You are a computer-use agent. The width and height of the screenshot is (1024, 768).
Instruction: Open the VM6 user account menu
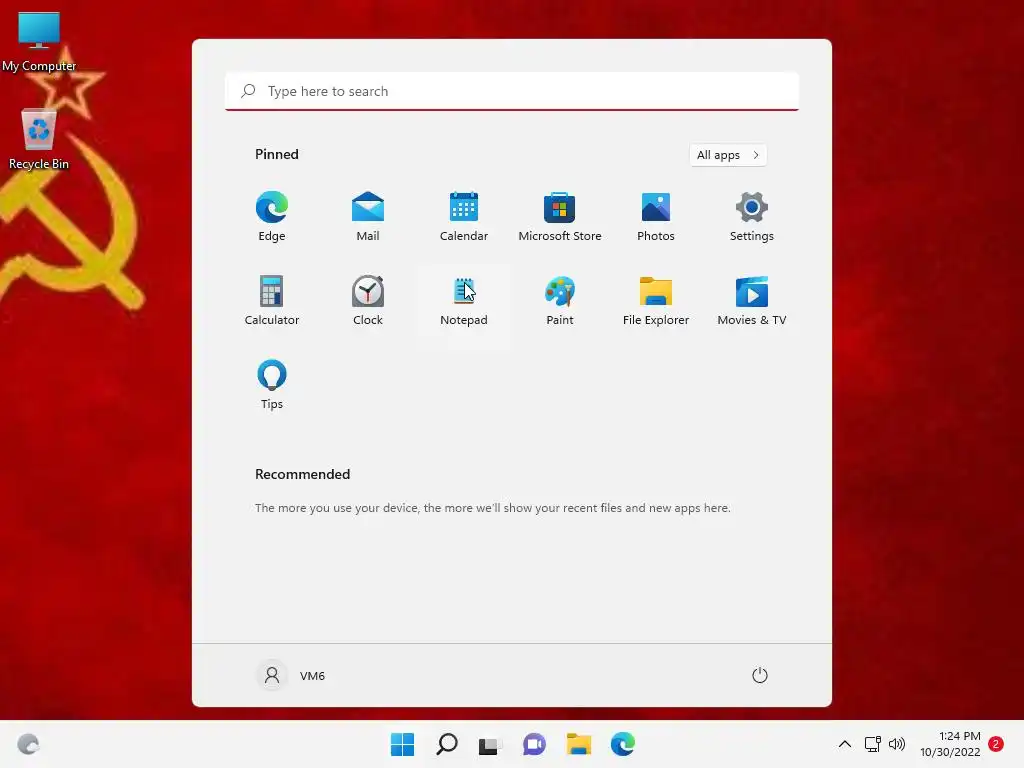coord(291,675)
